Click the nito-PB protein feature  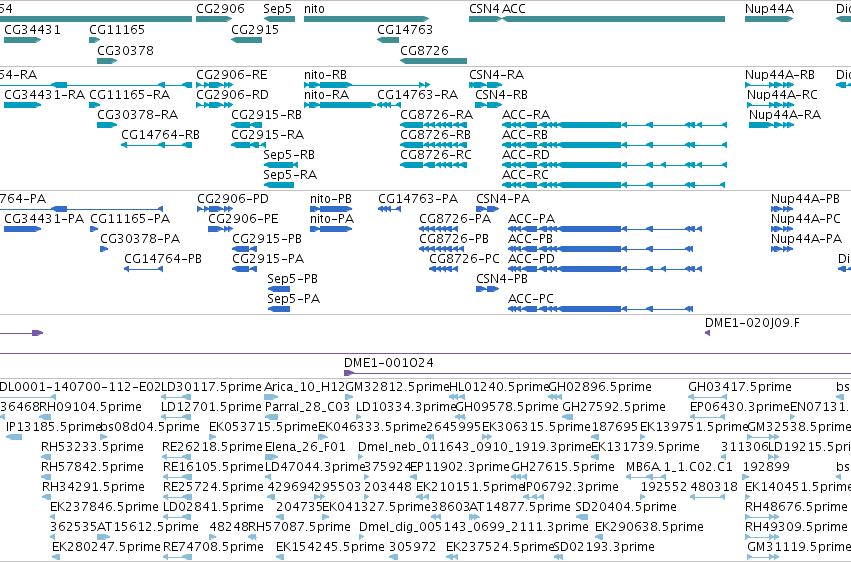pyautogui.click(x=331, y=209)
